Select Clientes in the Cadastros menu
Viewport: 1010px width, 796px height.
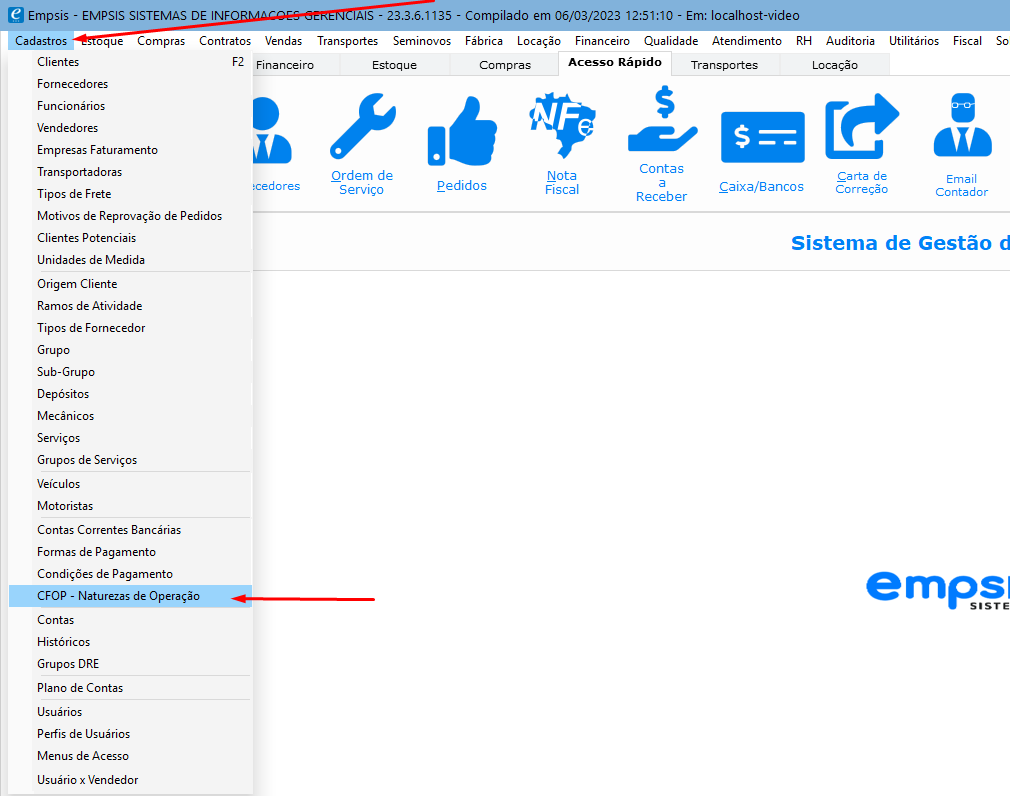click(129, 62)
